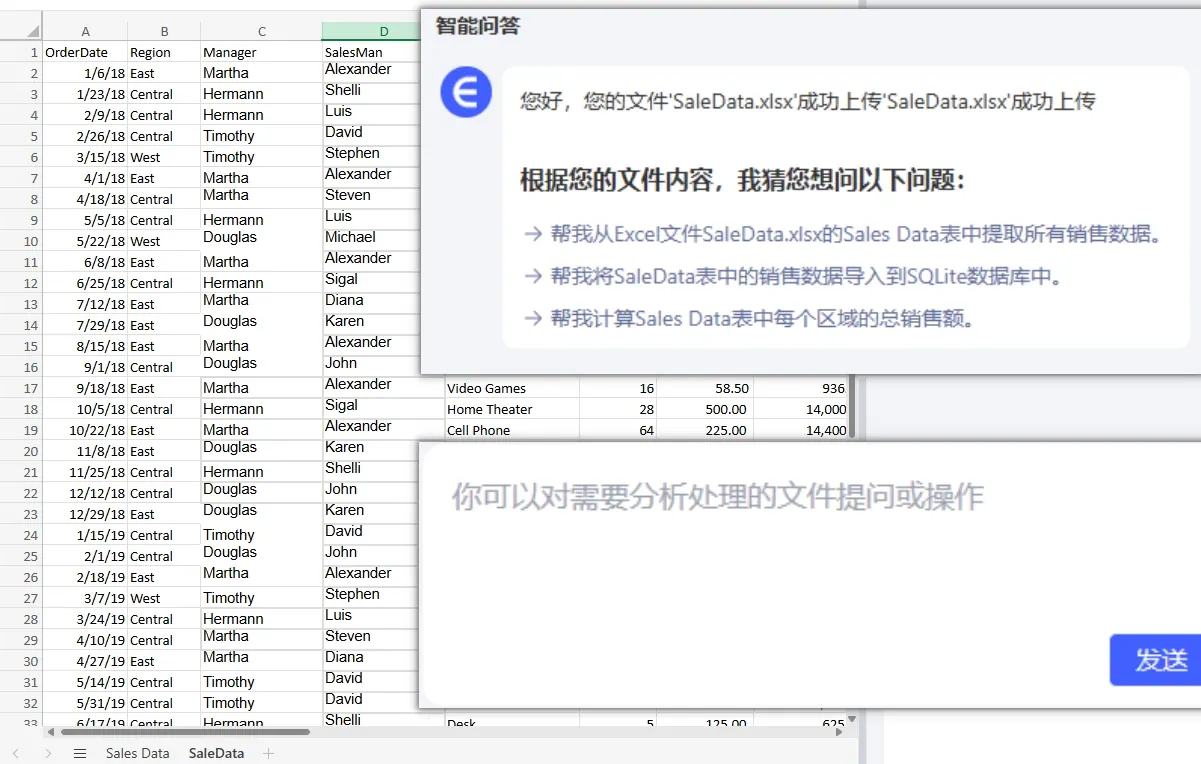
Task: Click the Timothy cell in row 5
Action: coord(261,136)
